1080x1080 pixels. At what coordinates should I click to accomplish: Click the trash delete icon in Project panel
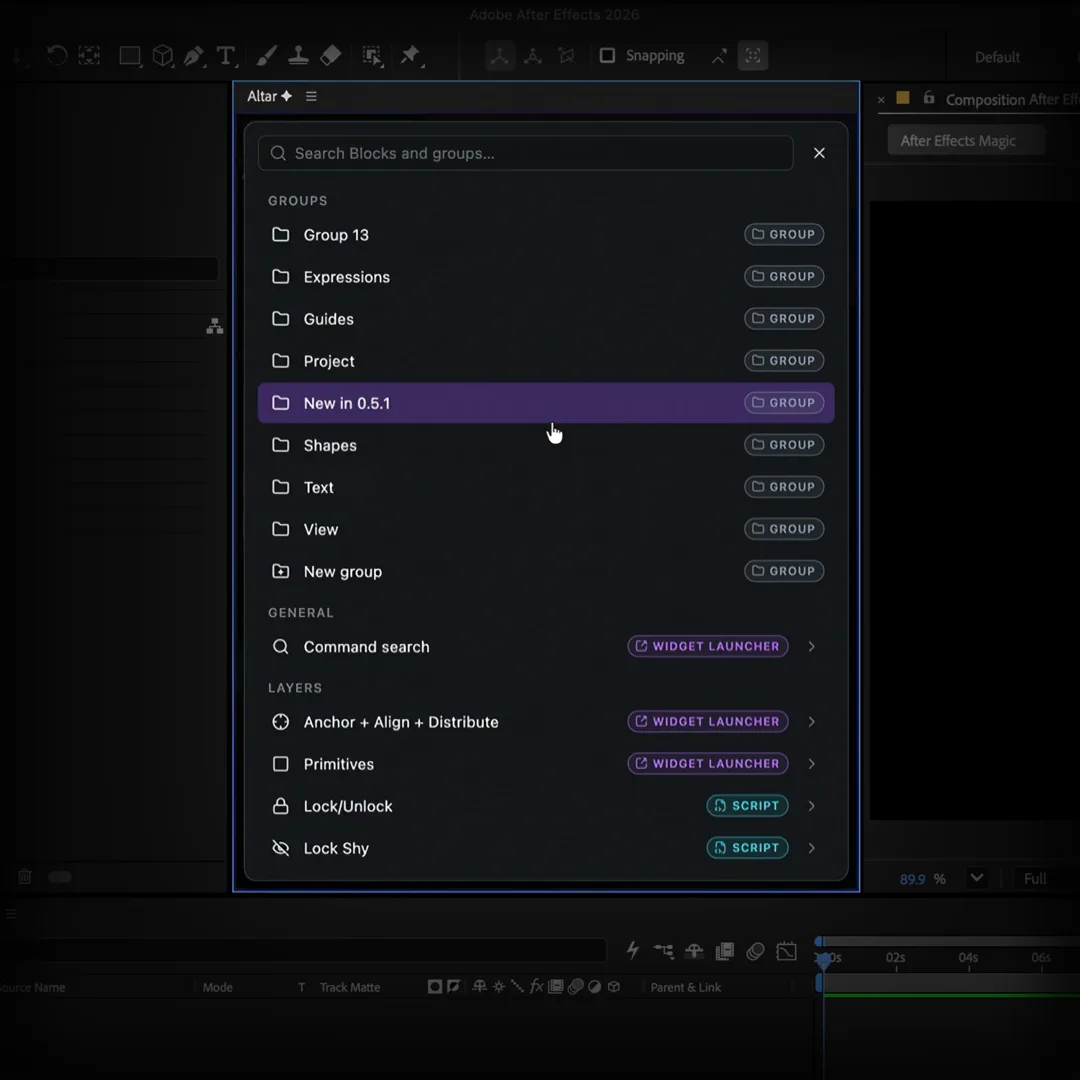point(25,876)
